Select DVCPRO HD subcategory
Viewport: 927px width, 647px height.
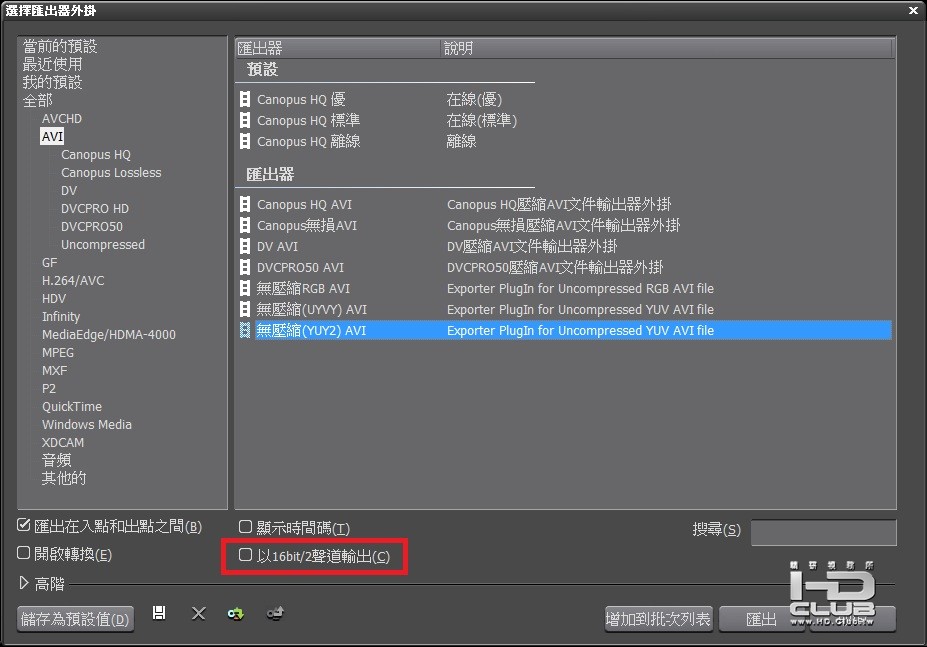tap(95, 209)
